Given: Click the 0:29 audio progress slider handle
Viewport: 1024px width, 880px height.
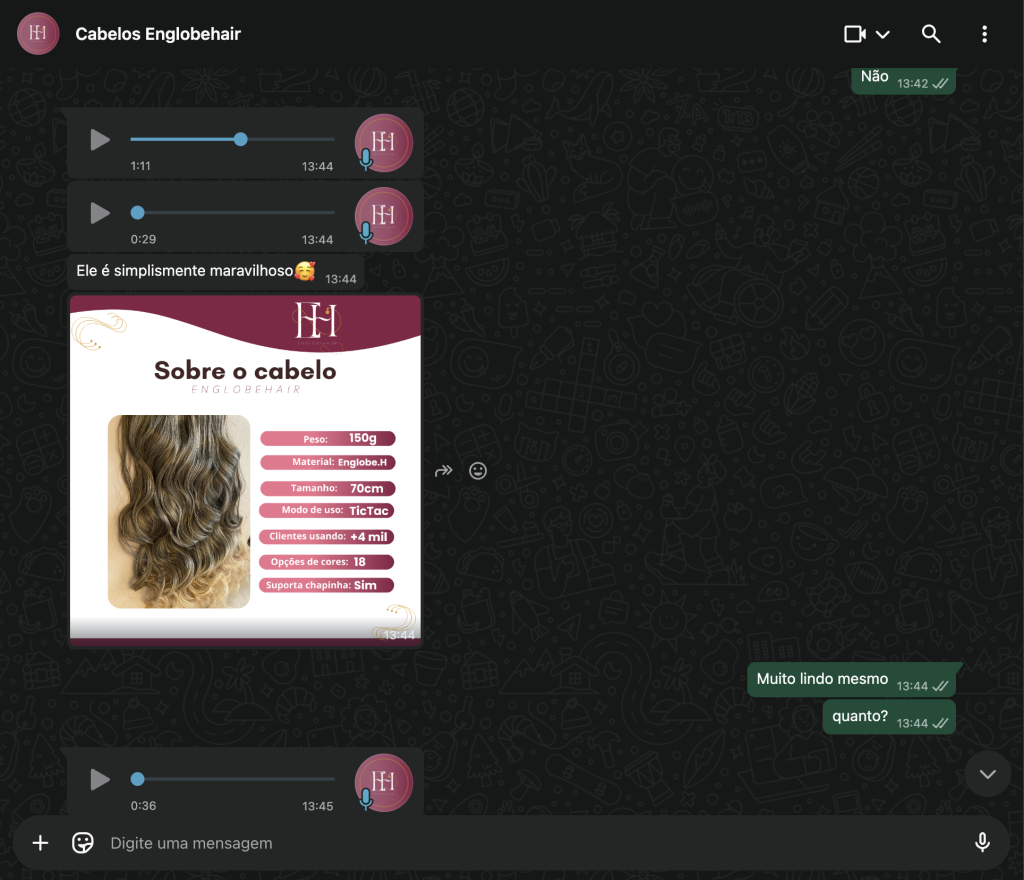Looking at the screenshot, I should (x=138, y=213).
